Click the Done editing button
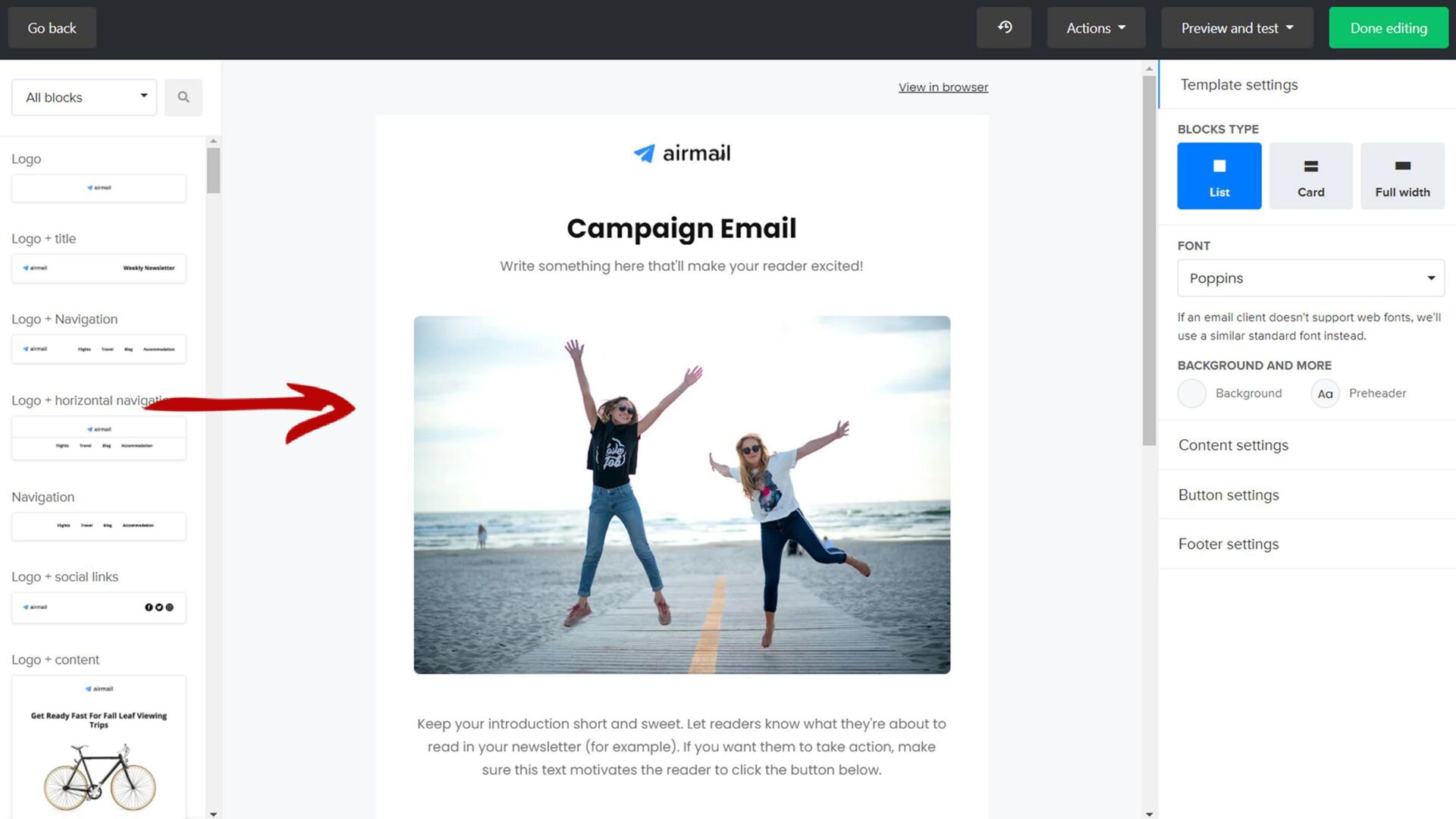This screenshot has width=1456, height=819. [1388, 28]
